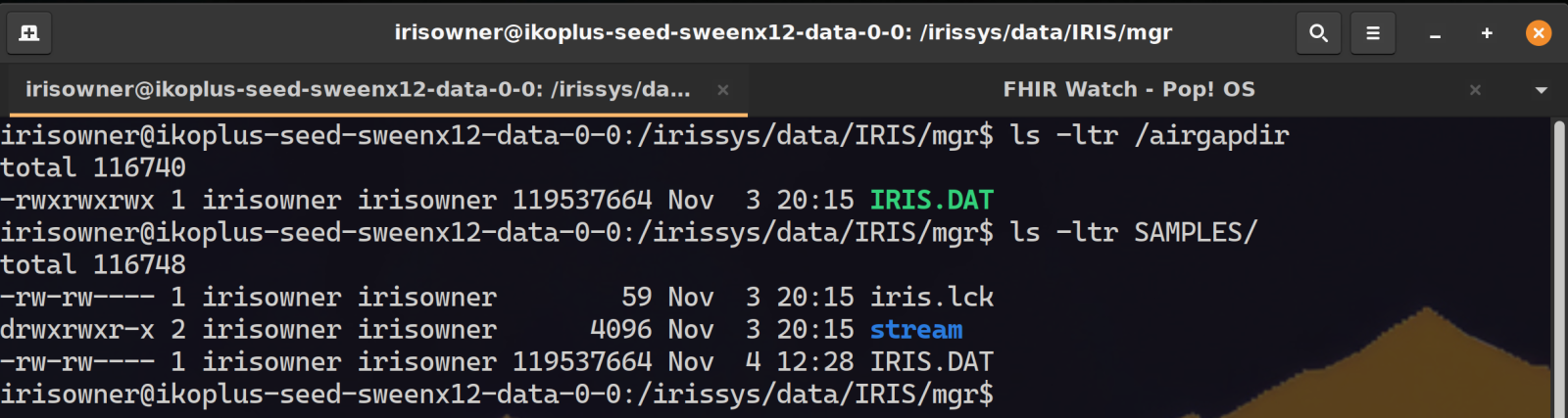Image resolution: width=1568 pixels, height=418 pixels.
Task: Select the irisowner@ikoplus-seed tab
Action: (358, 90)
